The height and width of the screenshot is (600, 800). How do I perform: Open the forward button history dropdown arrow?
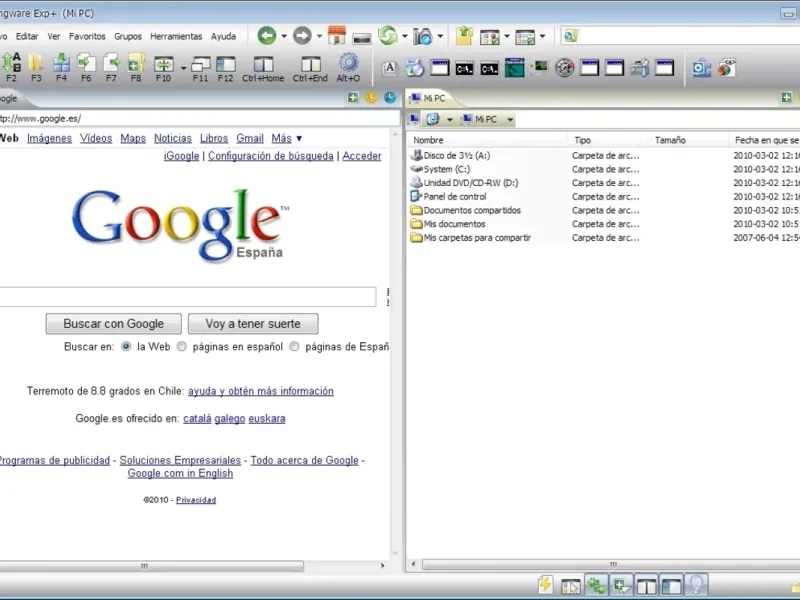[319, 36]
